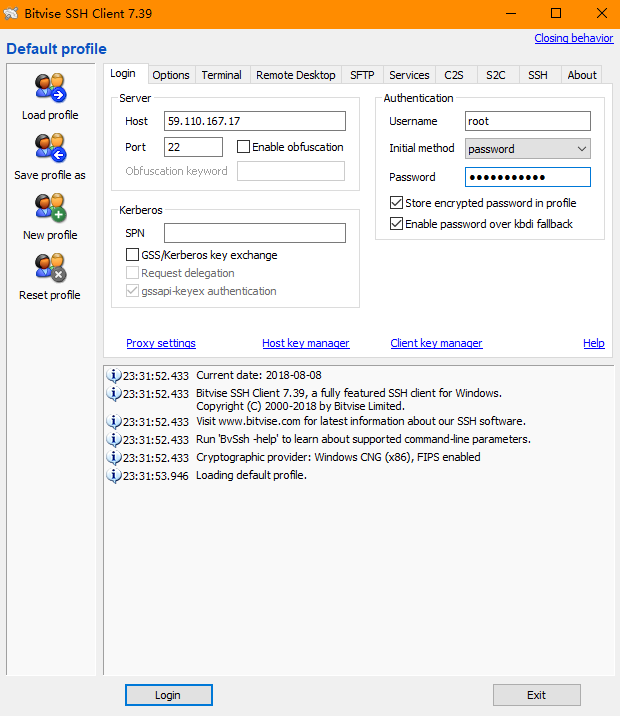
Task: Click the Login button
Action: (x=168, y=695)
